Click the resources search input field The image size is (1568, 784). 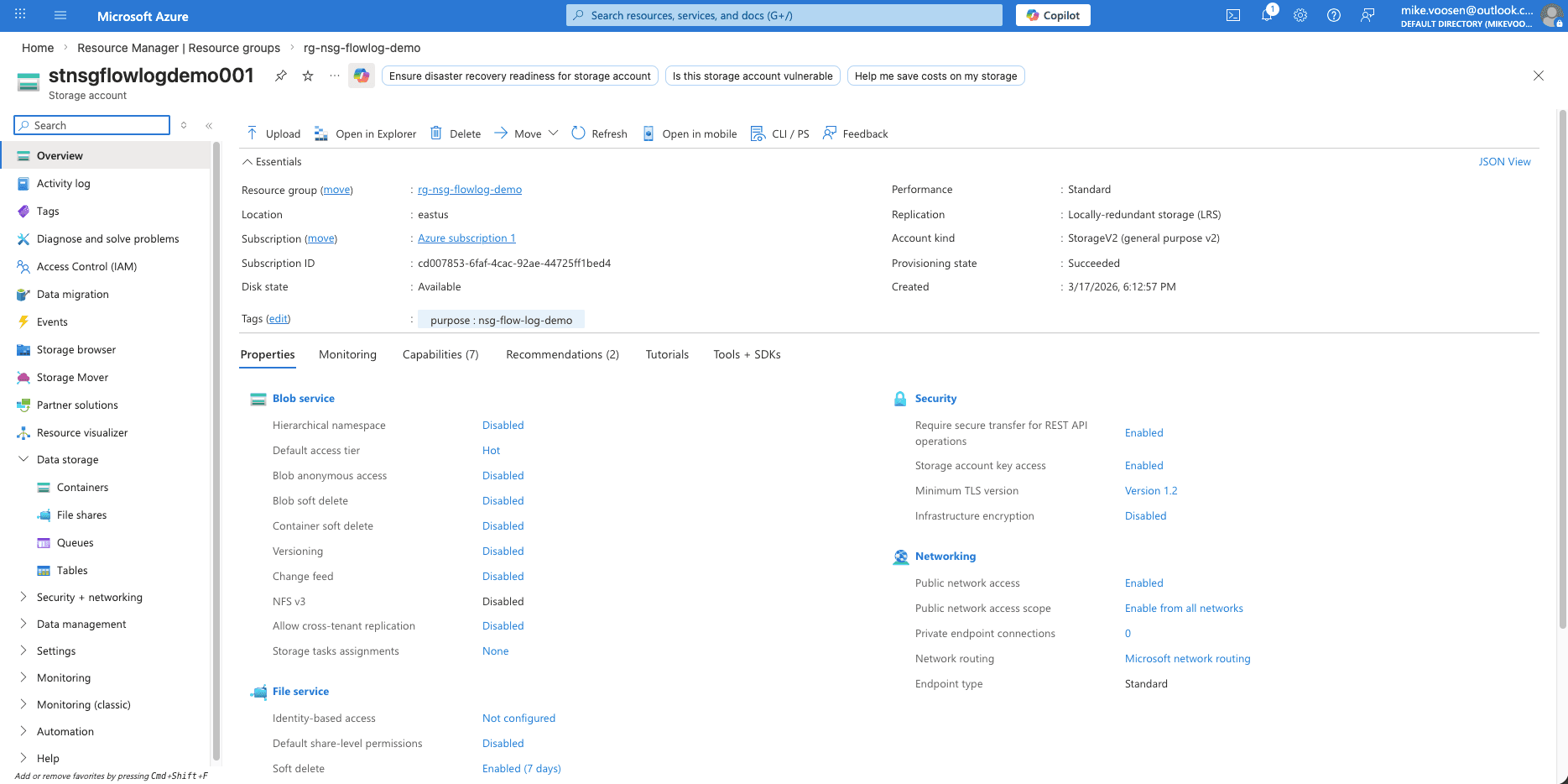point(783,14)
